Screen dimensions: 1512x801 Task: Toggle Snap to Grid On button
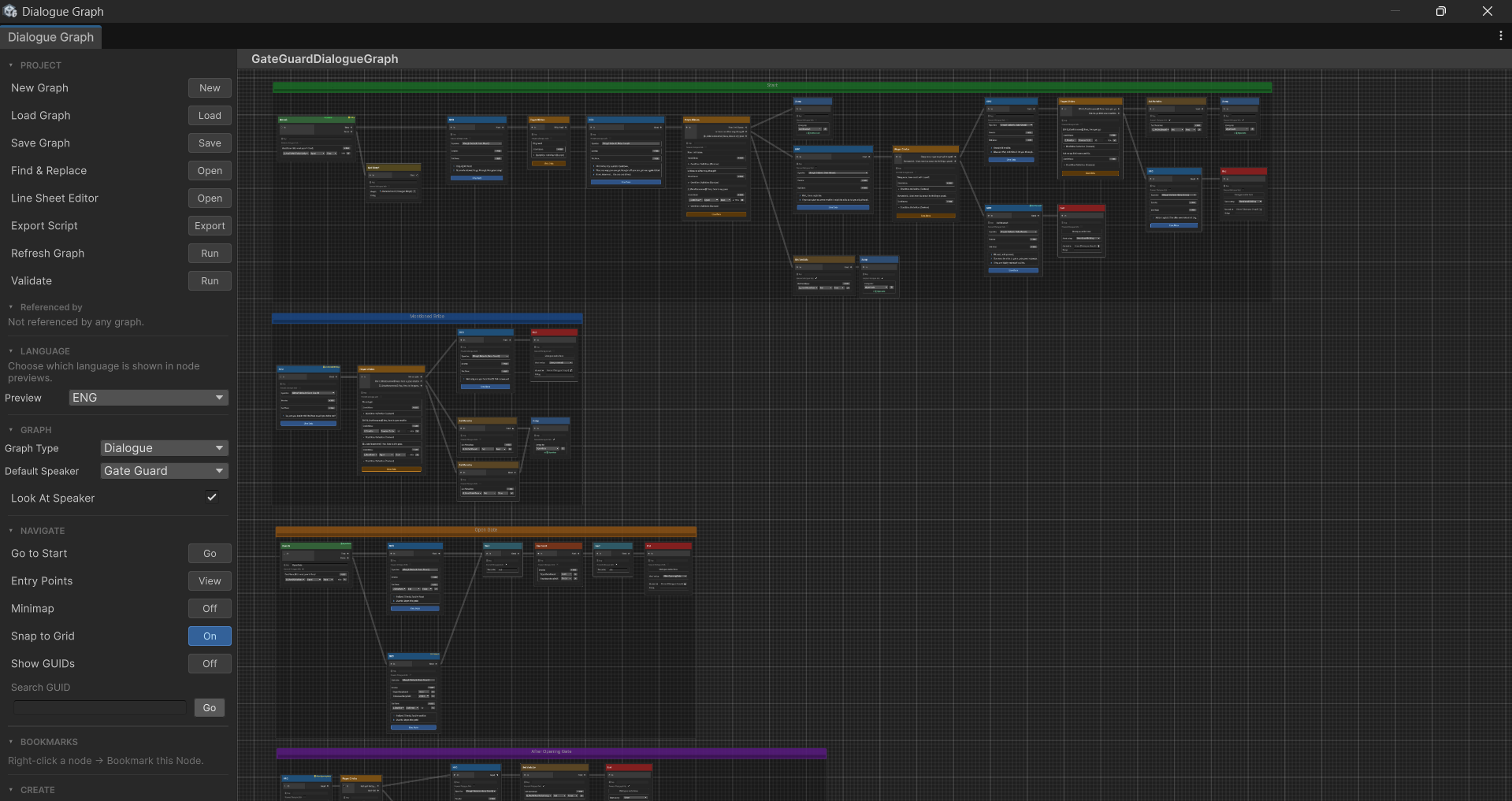(x=210, y=636)
